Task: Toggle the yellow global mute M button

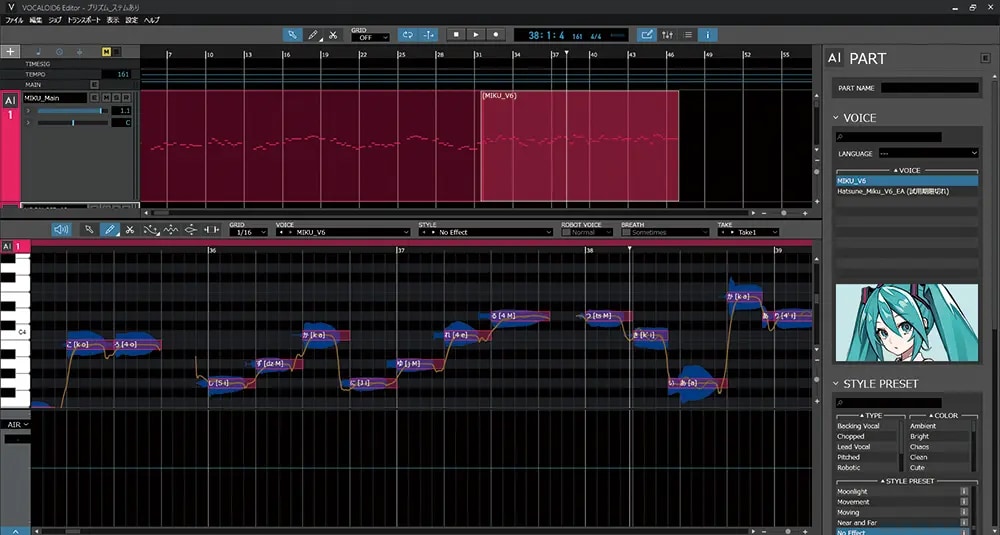Action: tap(105, 51)
